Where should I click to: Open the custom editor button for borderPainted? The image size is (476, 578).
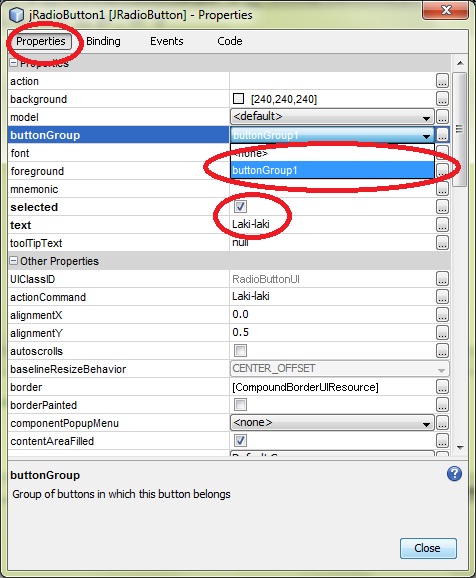(x=442, y=405)
